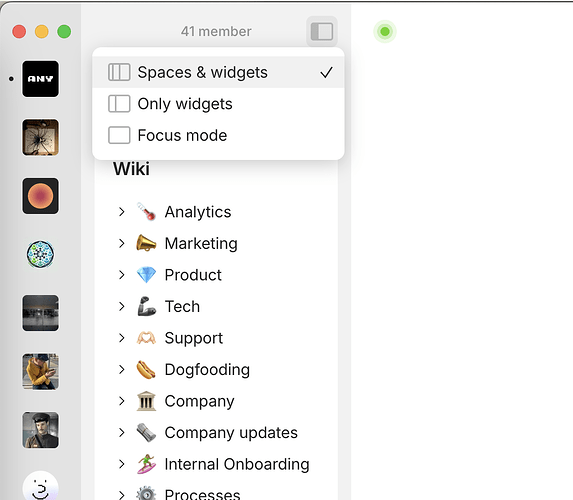573x500 pixels.
Task: Click the sidebar layout toggle icon
Action: click(x=322, y=31)
